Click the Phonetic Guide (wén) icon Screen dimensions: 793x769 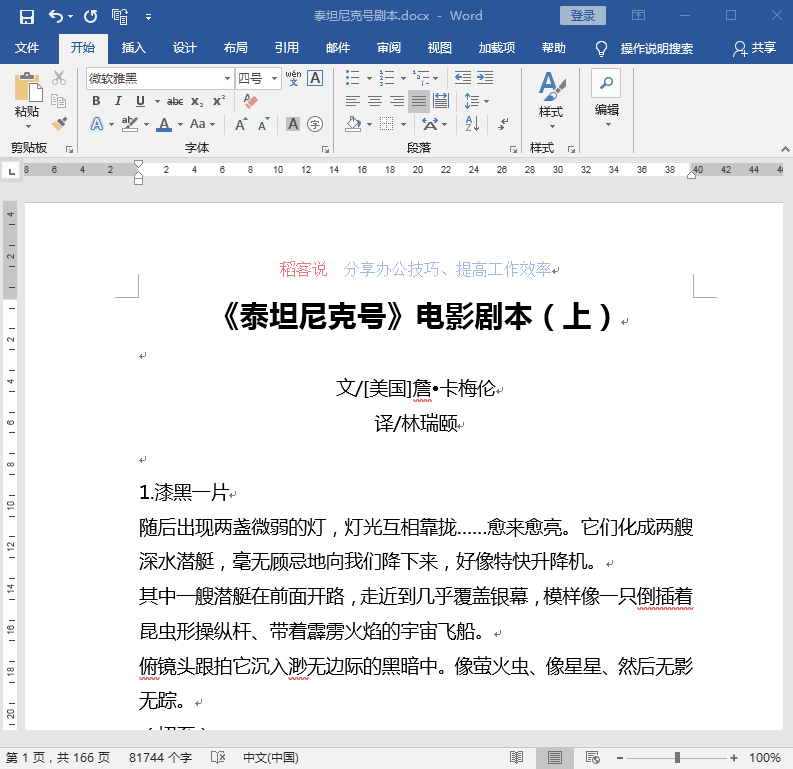click(293, 78)
